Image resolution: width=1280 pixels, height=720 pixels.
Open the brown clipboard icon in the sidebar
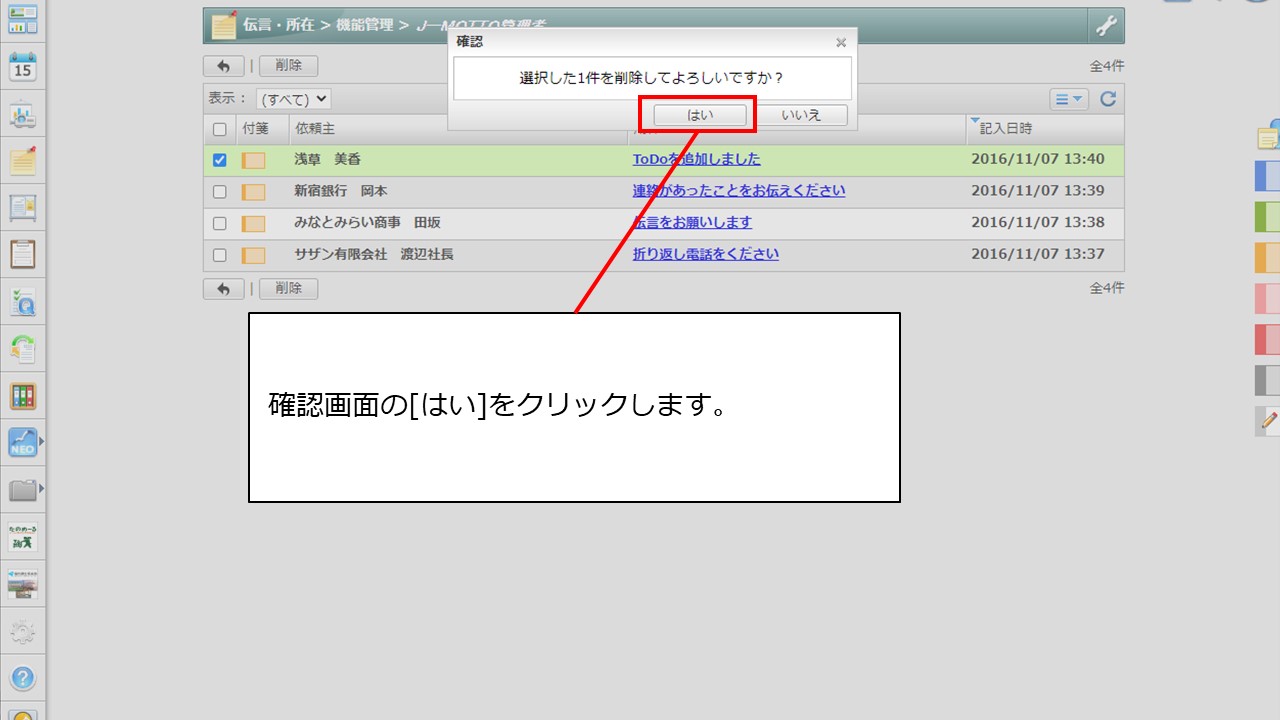tap(22, 254)
